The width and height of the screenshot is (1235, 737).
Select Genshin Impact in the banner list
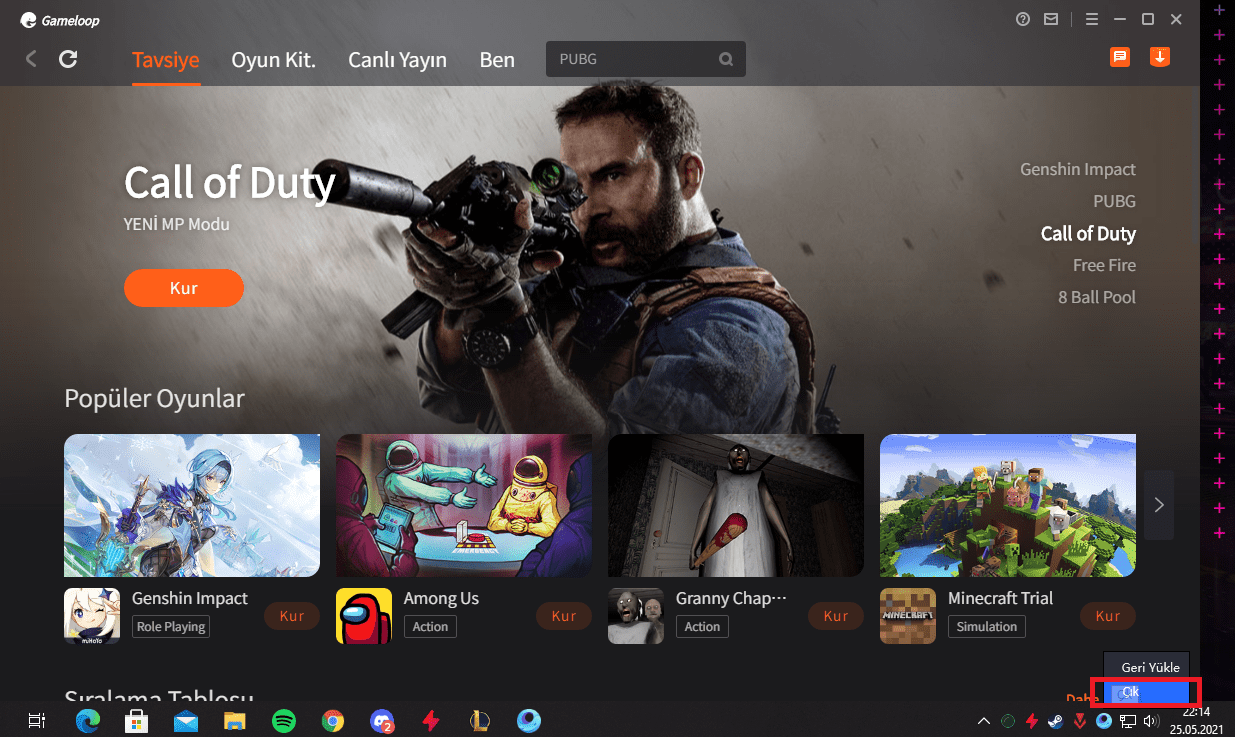[x=1078, y=169]
